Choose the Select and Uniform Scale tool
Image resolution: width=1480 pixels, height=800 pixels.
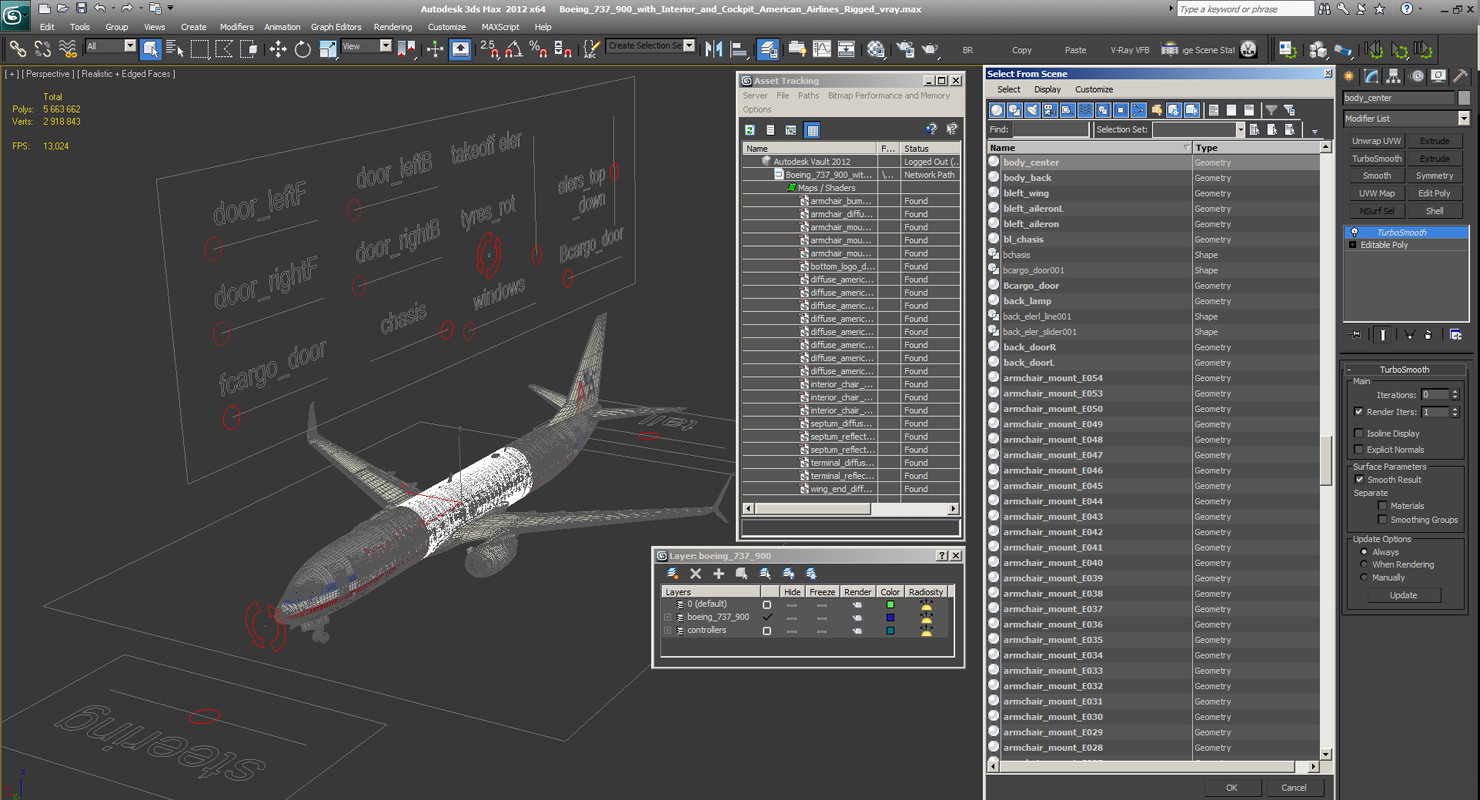(327, 48)
